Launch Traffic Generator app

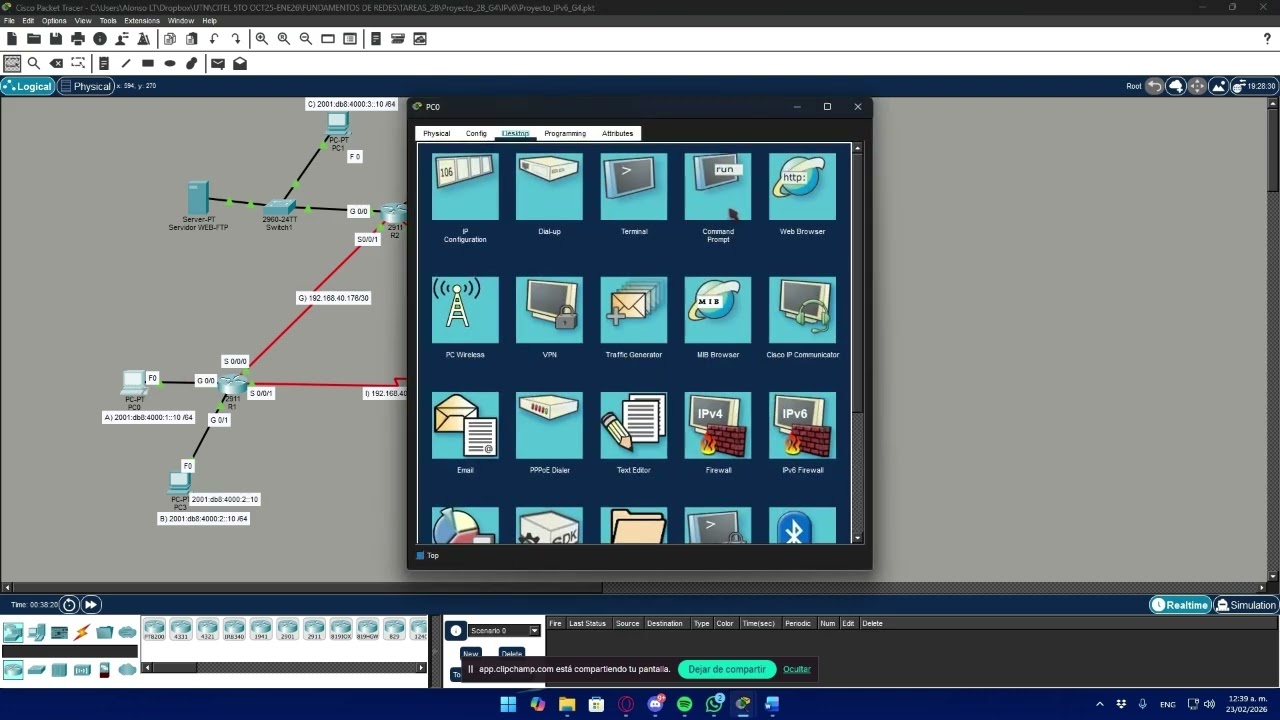[634, 310]
